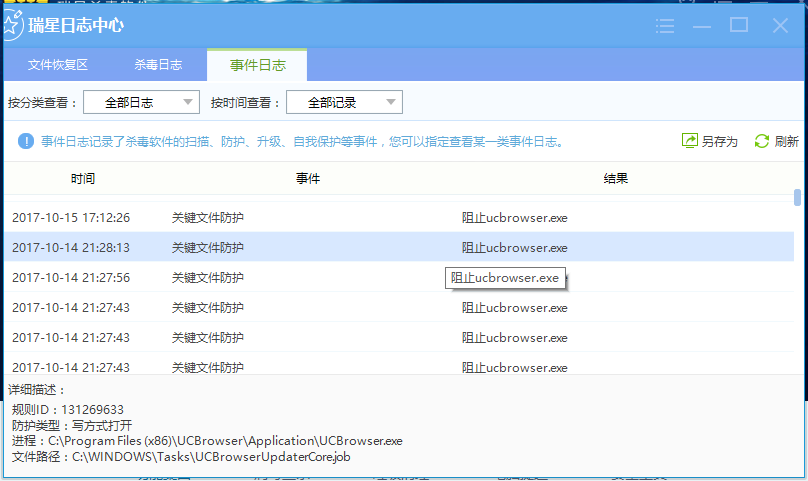Click the 另存为 export icon
This screenshot has height=481, width=808.
coord(689,140)
